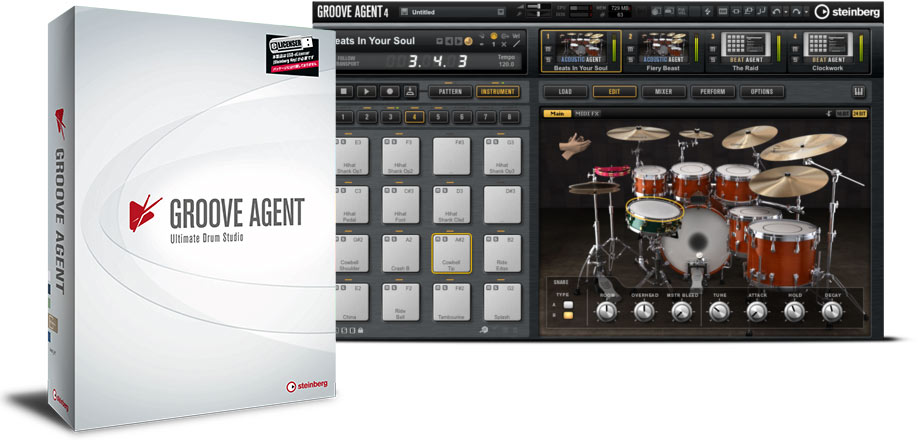This screenshot has height=440, width=920.
Task: Select pad group 5
Action: pos(438,117)
